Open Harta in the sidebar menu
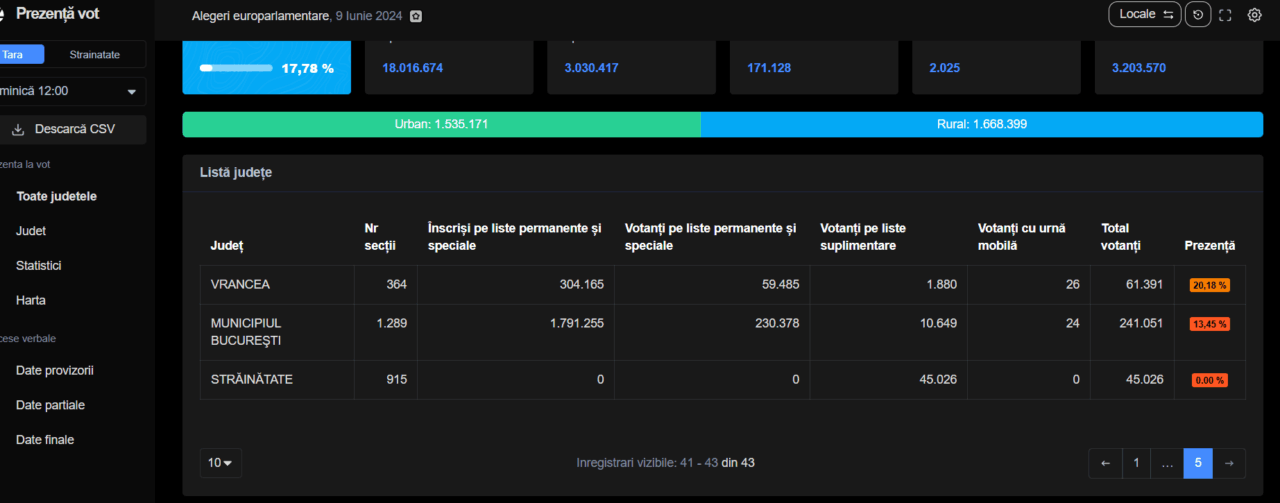 pyautogui.click(x=31, y=300)
